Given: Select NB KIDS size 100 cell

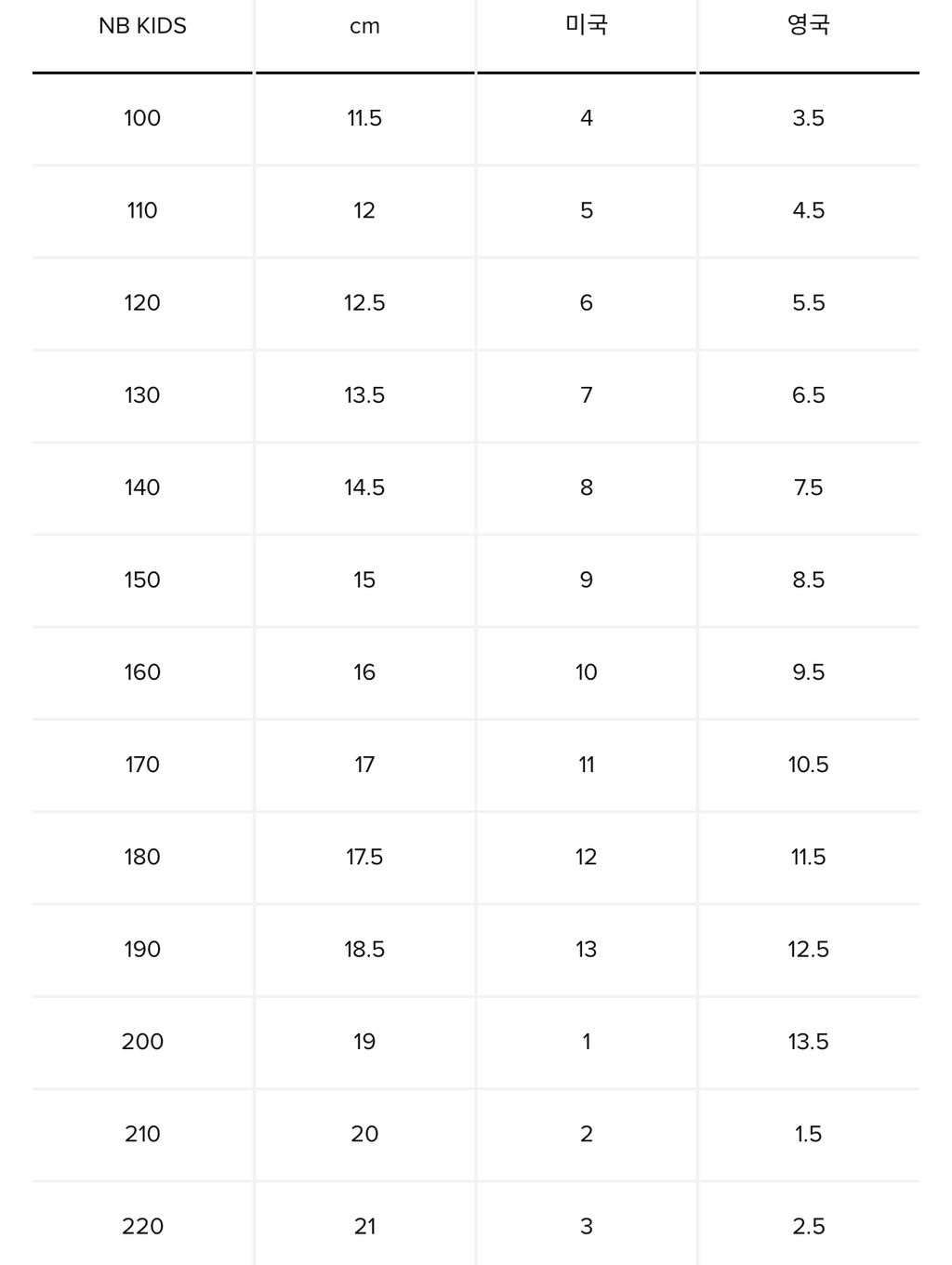Looking at the screenshot, I should [142, 118].
